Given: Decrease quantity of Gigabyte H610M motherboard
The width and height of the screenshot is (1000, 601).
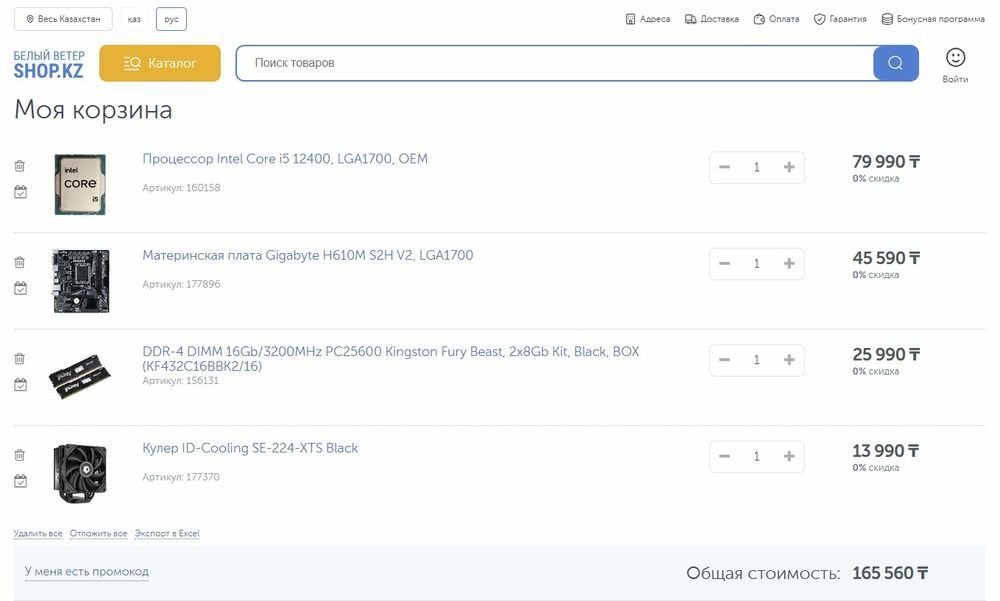Looking at the screenshot, I should pyautogui.click(x=724, y=263).
